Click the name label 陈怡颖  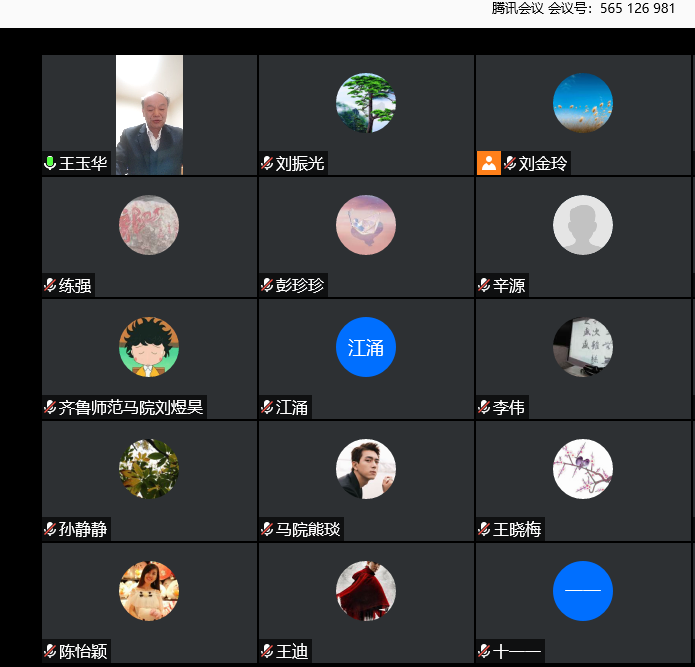(x=83, y=651)
